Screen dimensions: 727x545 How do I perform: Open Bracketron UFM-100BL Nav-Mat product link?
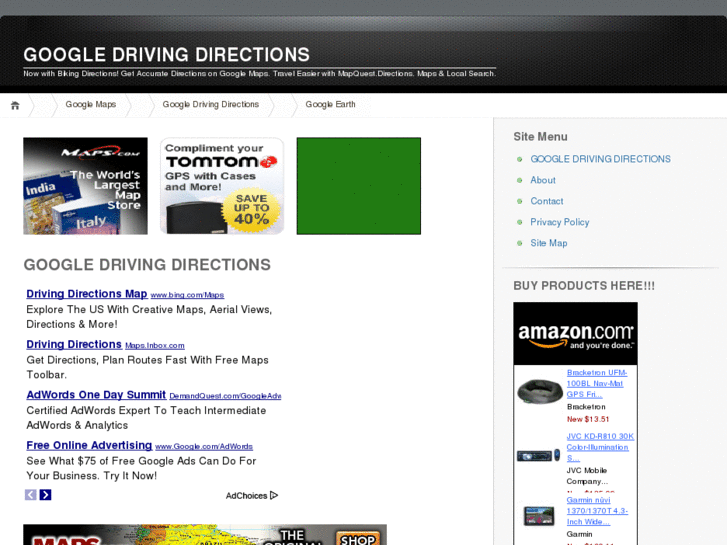[x=597, y=384]
